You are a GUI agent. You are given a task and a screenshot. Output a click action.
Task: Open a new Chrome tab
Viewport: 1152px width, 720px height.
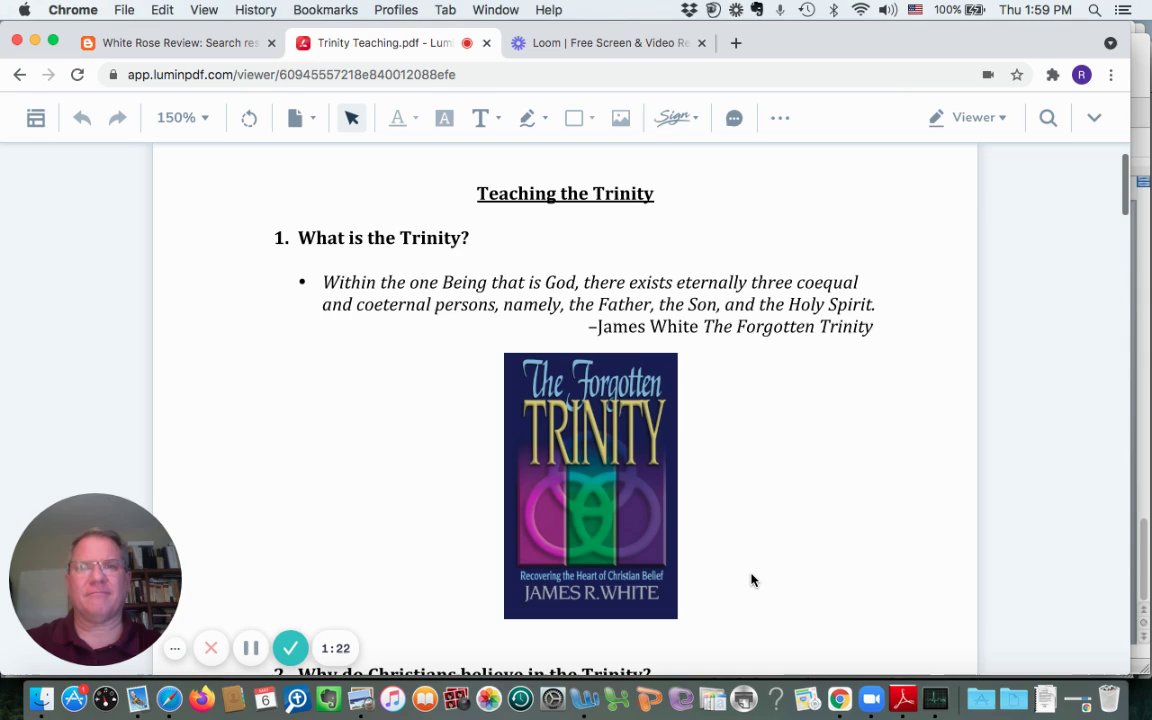[736, 43]
